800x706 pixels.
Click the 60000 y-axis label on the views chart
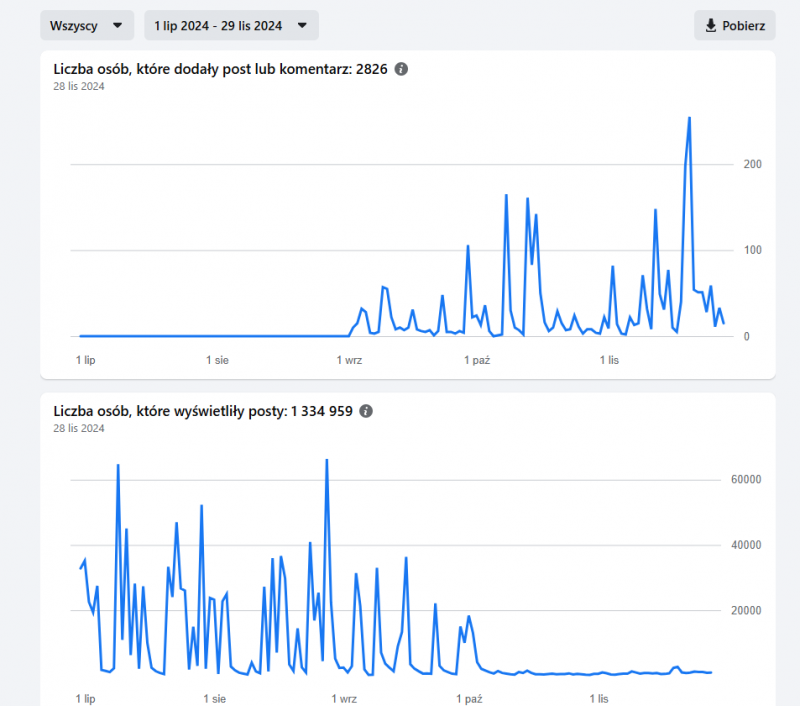click(748, 480)
